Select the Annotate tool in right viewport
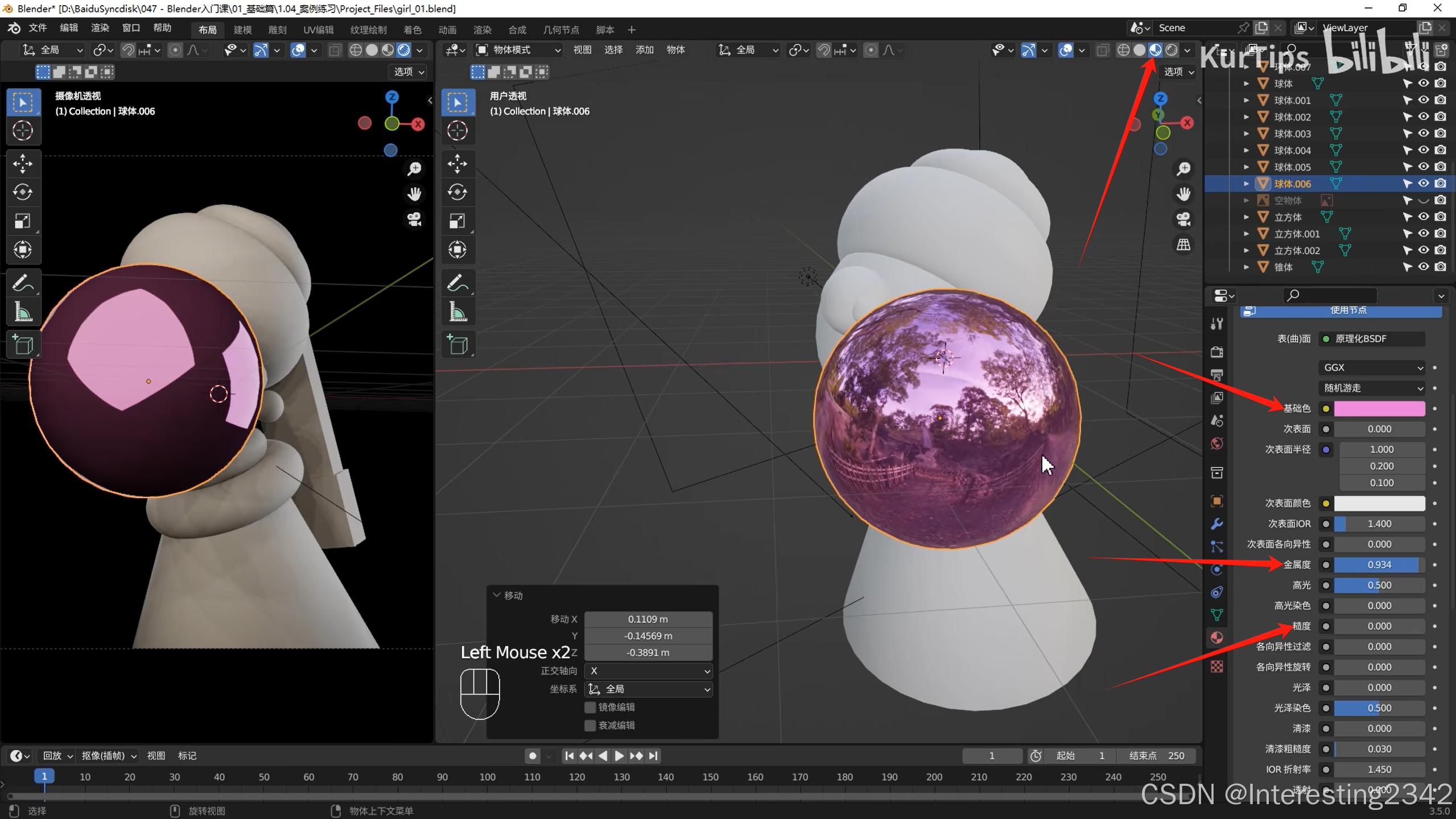Screen dimensions: 1456x819 tap(457, 283)
